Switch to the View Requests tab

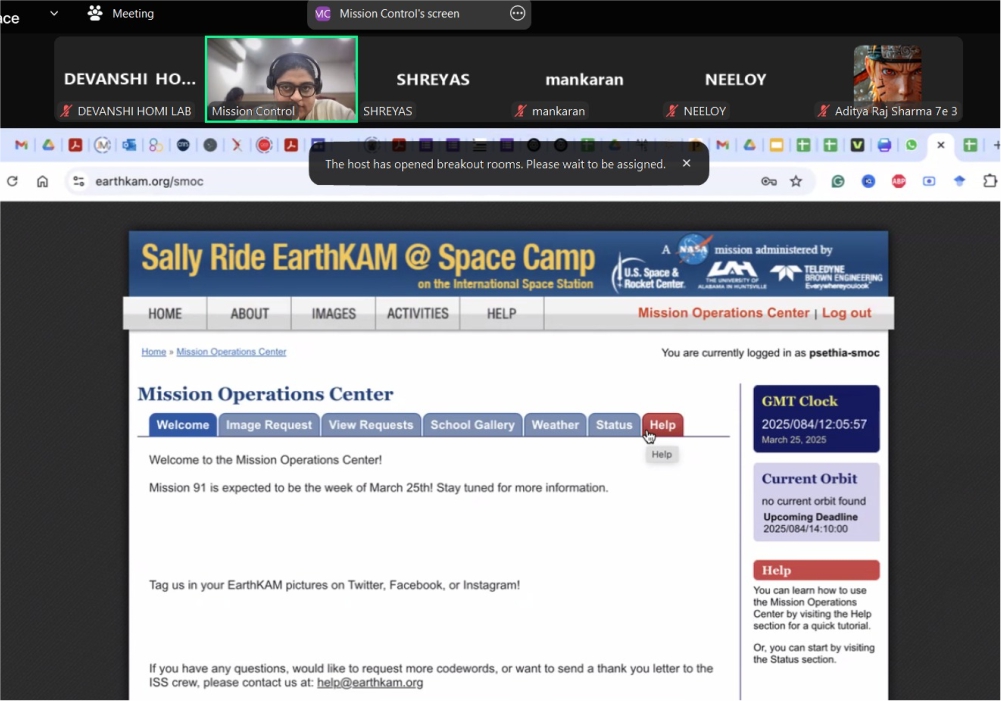tap(370, 425)
